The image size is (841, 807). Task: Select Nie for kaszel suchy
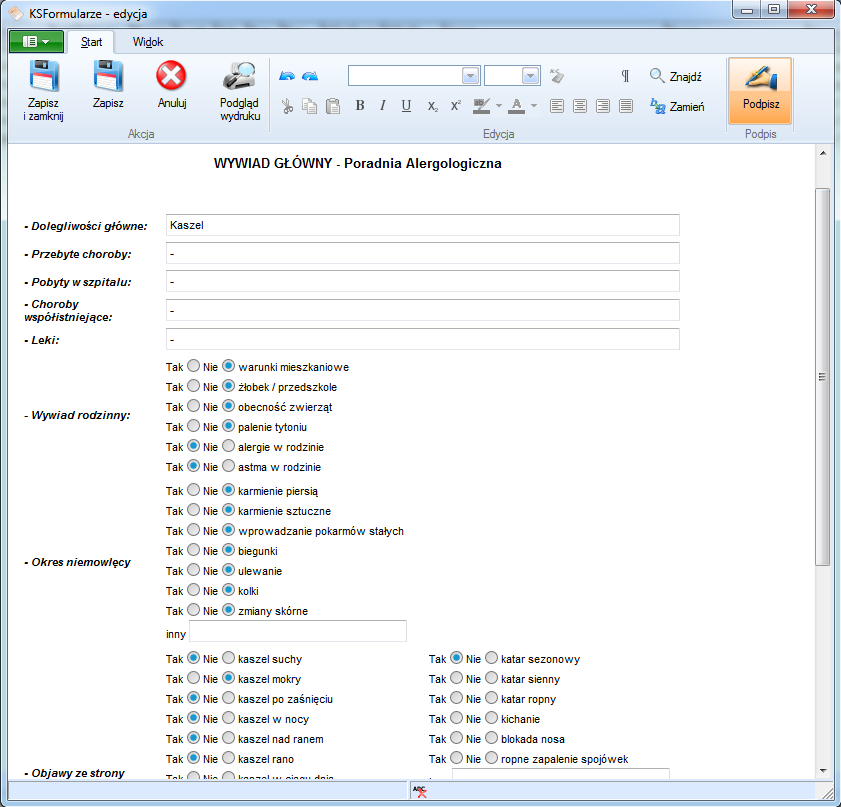coord(229,659)
